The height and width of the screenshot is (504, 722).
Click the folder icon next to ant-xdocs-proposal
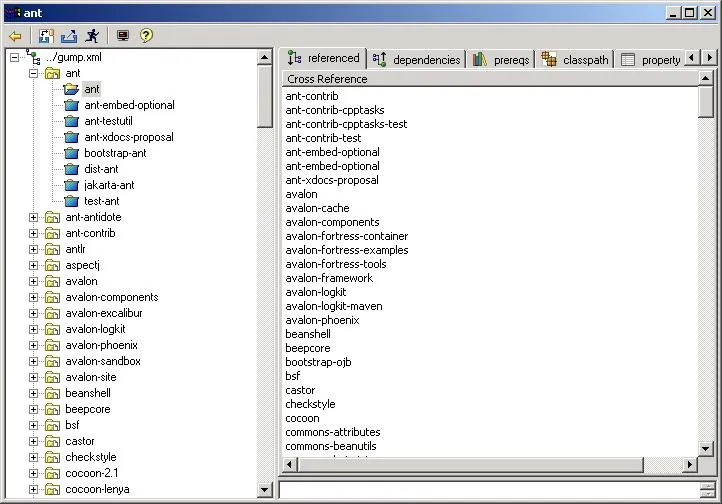[x=71, y=137]
